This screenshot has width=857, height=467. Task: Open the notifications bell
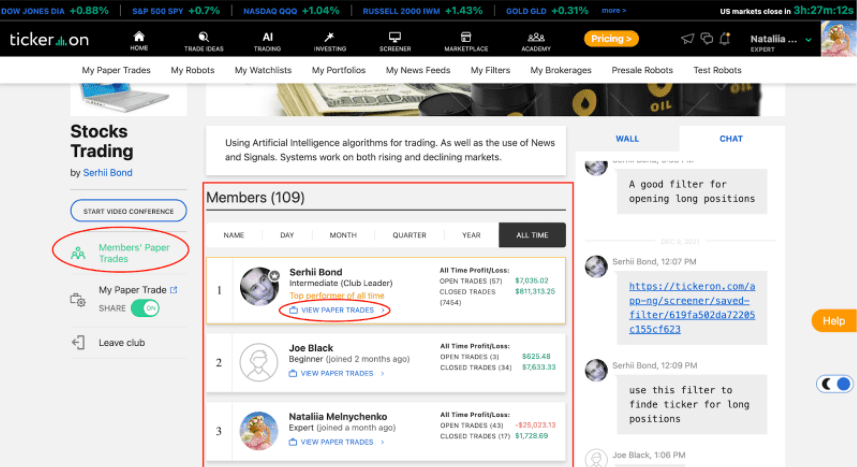point(725,38)
